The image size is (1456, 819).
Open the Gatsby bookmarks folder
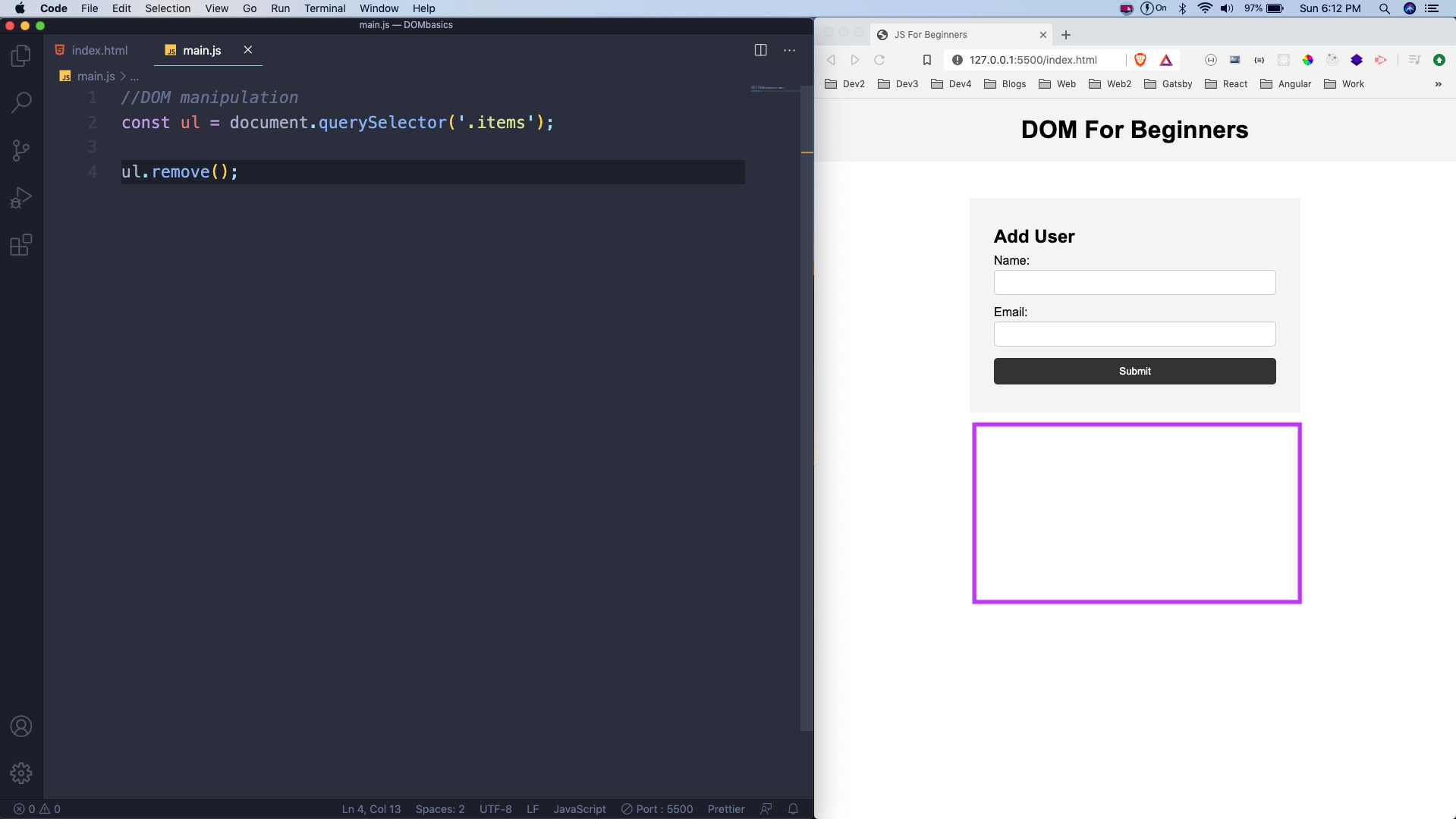(x=1168, y=84)
